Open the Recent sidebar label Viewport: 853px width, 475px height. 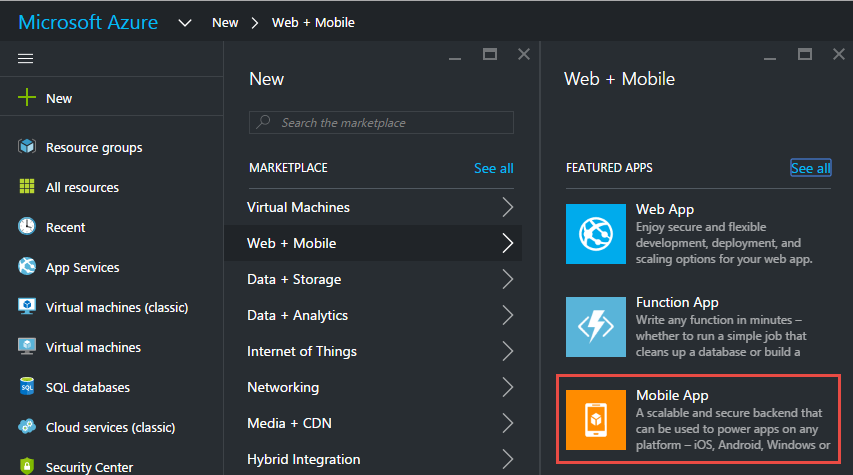[65, 227]
